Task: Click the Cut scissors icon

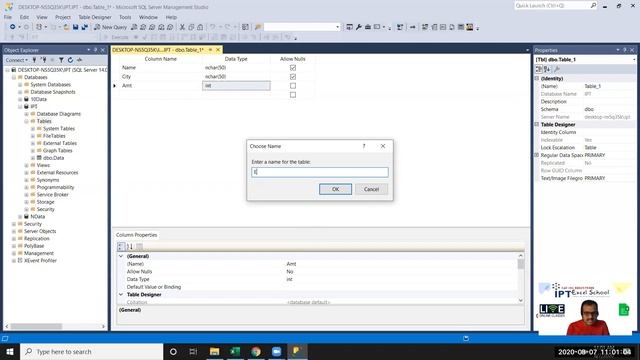Action: click(182, 27)
